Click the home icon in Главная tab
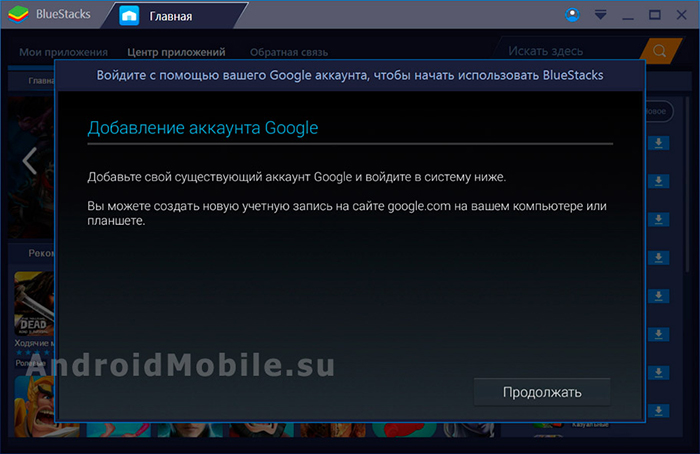Viewport: 700px width, 454px height. (x=129, y=16)
